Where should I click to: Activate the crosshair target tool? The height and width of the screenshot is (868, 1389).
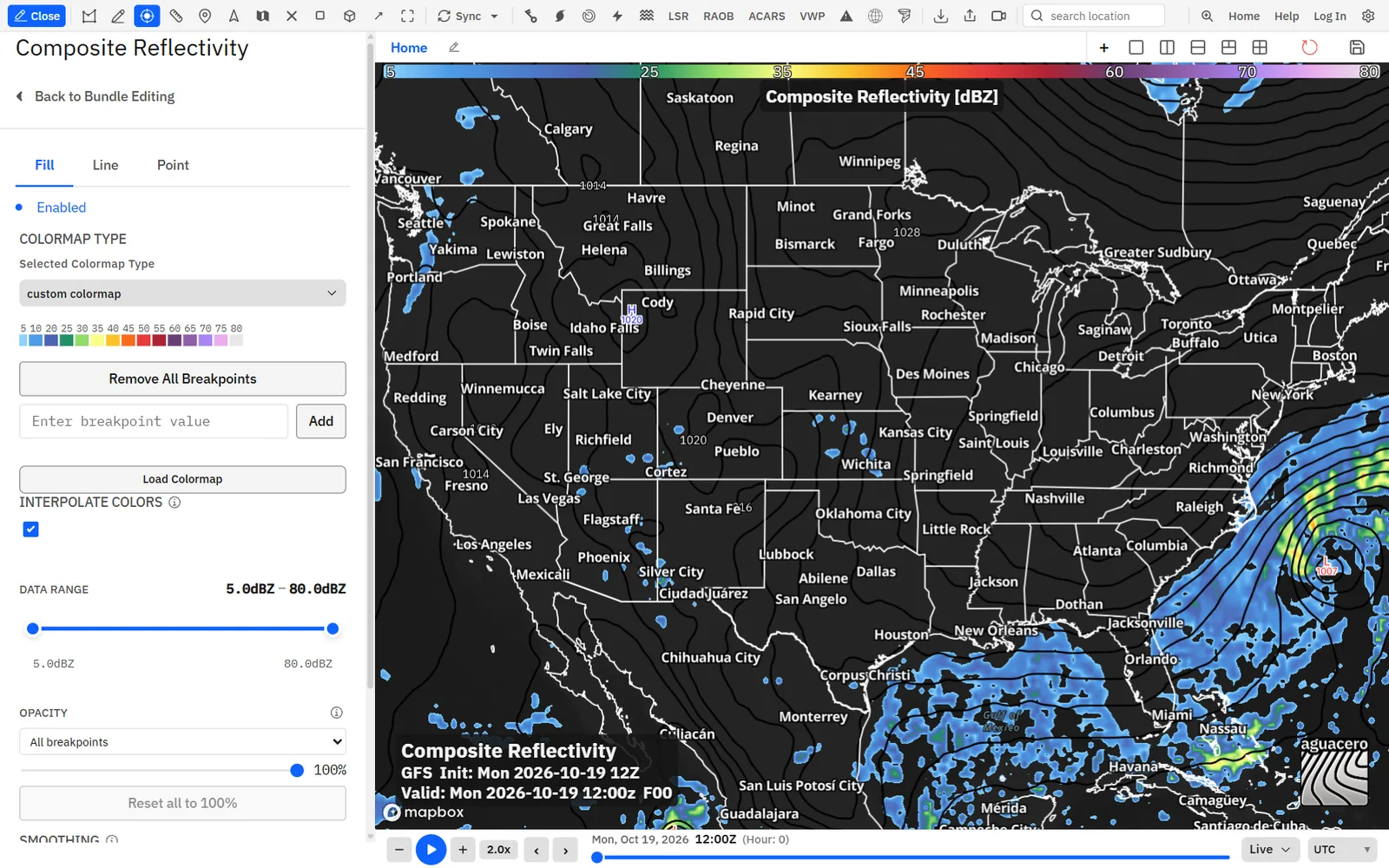point(147,16)
